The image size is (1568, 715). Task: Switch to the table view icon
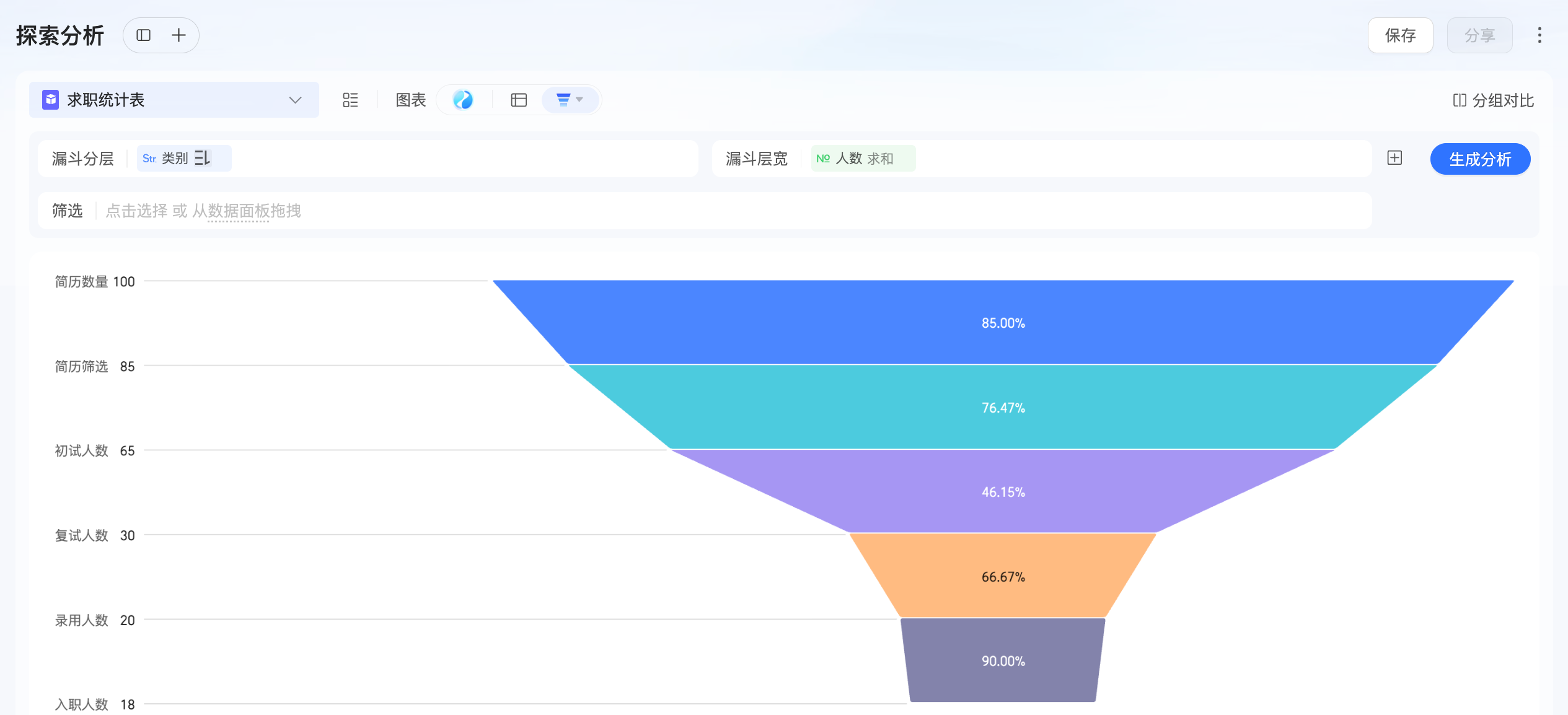[x=519, y=100]
